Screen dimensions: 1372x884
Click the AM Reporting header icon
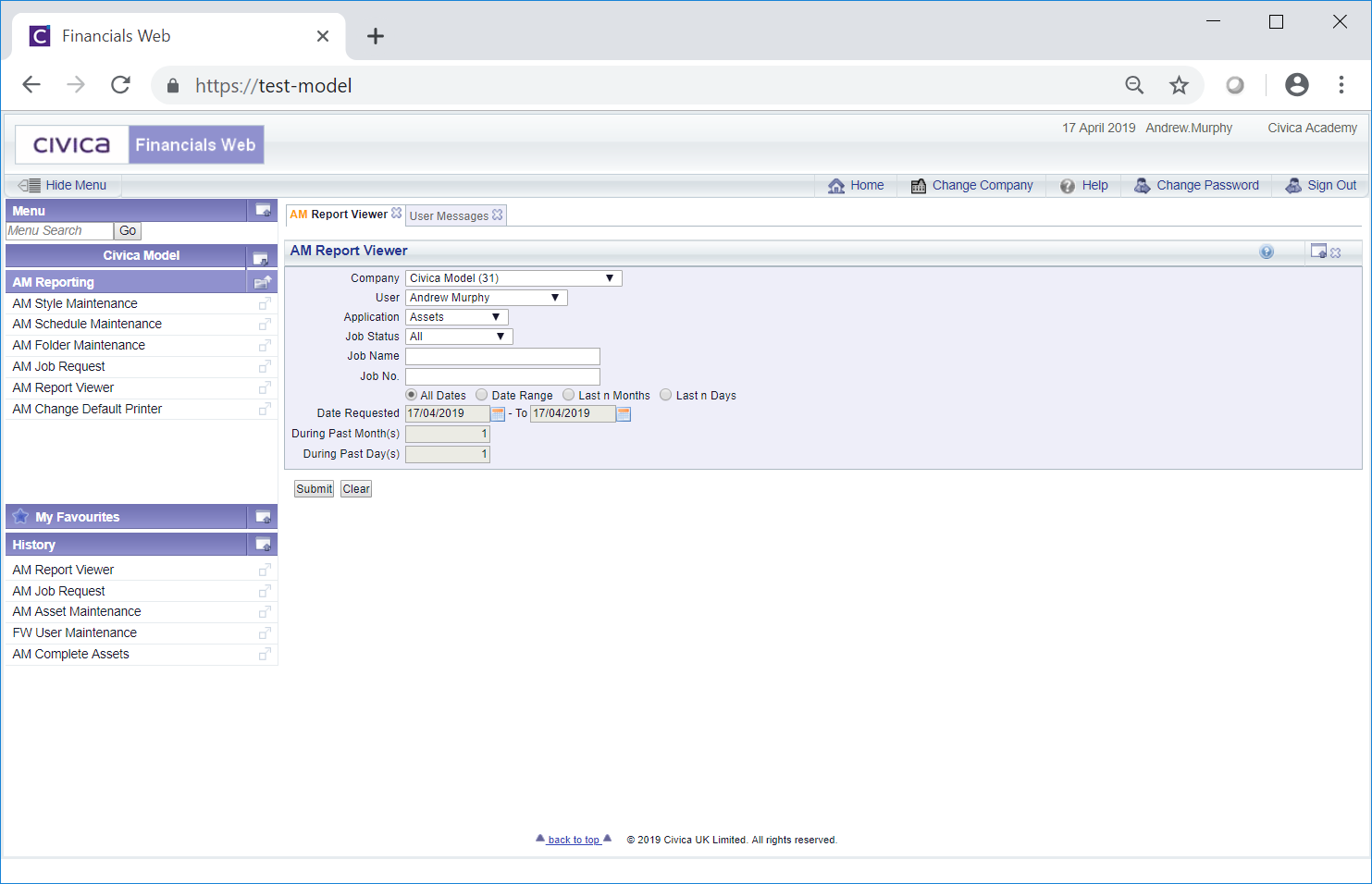pos(263,282)
